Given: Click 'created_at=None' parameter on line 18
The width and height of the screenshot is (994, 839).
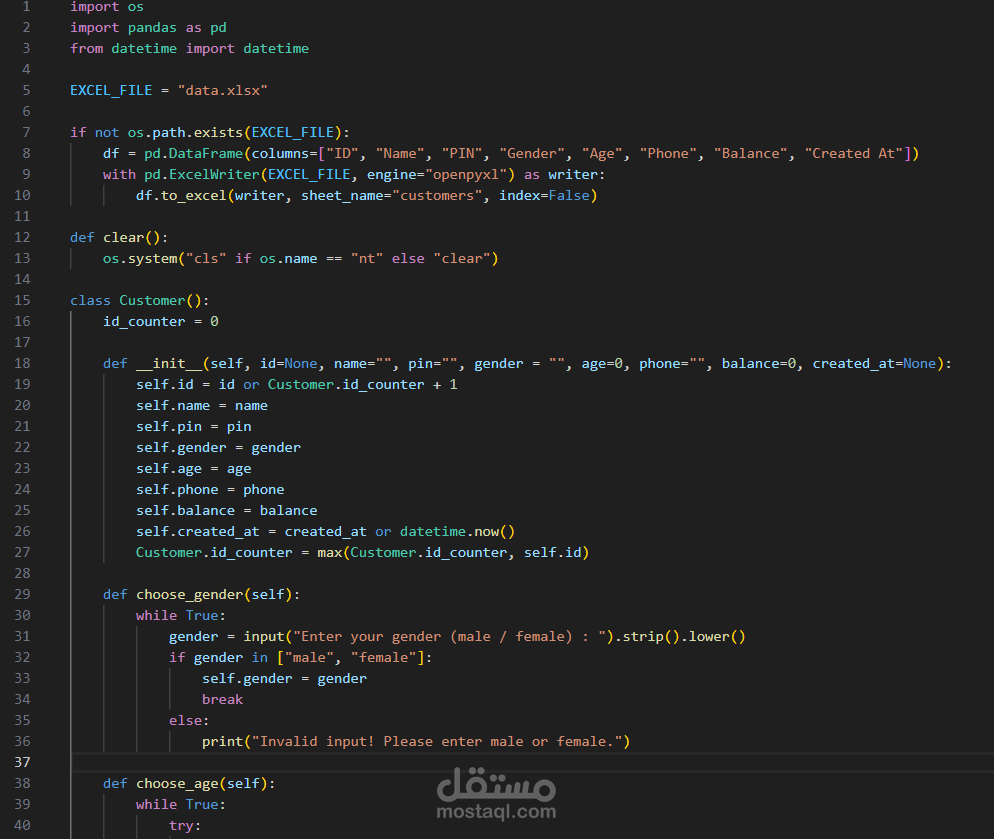Looking at the screenshot, I should coord(874,363).
